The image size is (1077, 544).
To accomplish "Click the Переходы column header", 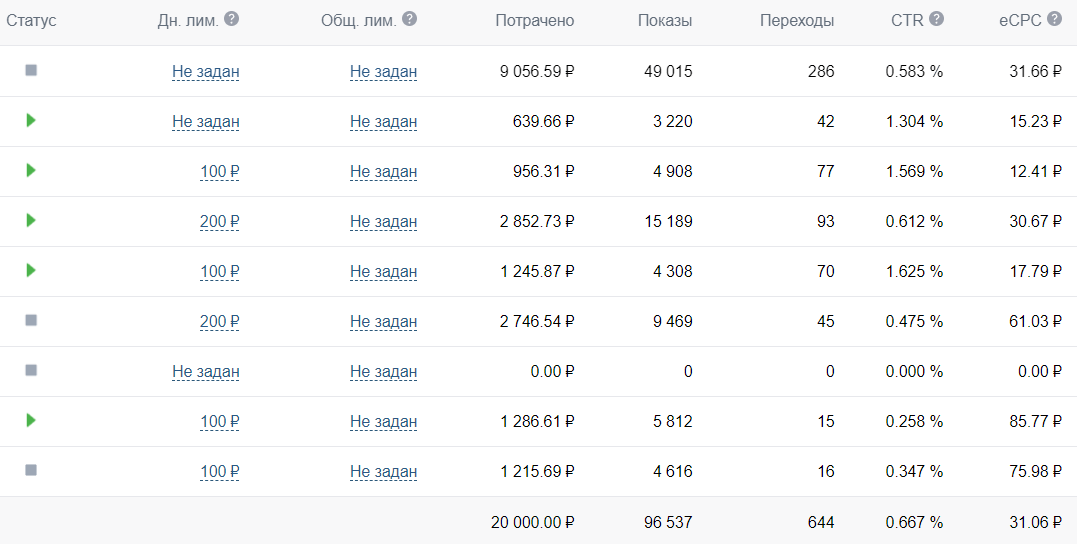I will click(x=797, y=20).
